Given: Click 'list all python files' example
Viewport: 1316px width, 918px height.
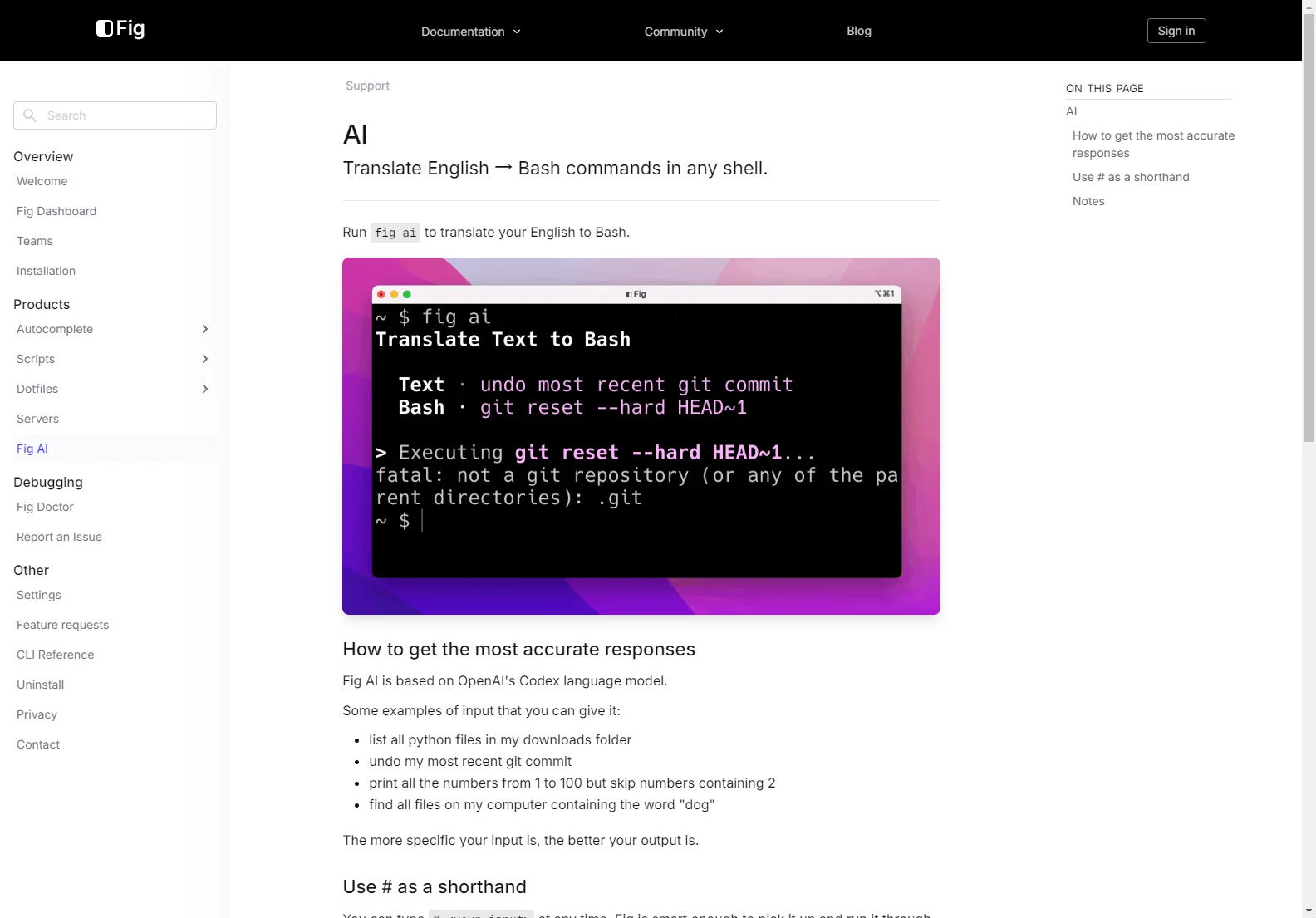Looking at the screenshot, I should tap(500, 739).
